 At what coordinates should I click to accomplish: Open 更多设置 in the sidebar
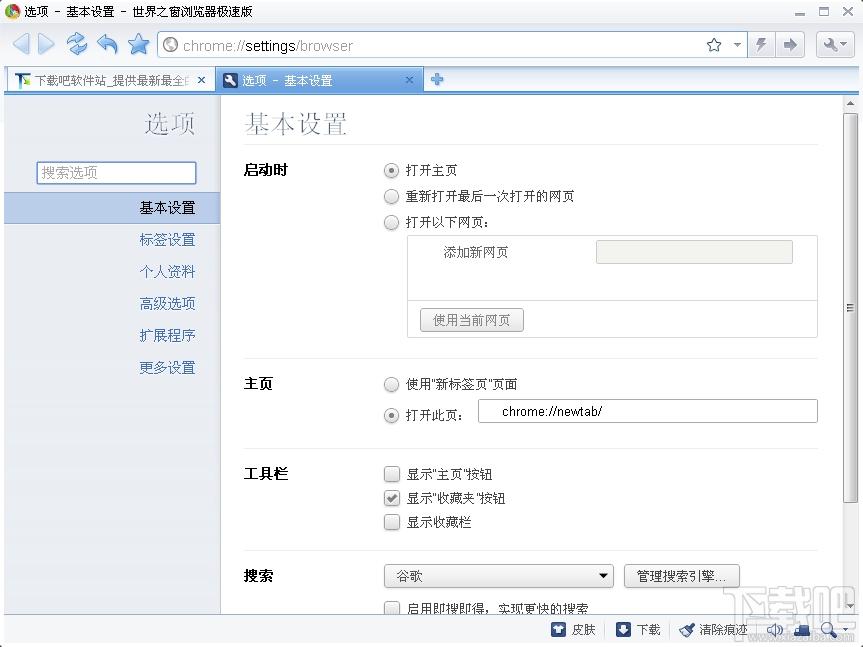coord(167,368)
